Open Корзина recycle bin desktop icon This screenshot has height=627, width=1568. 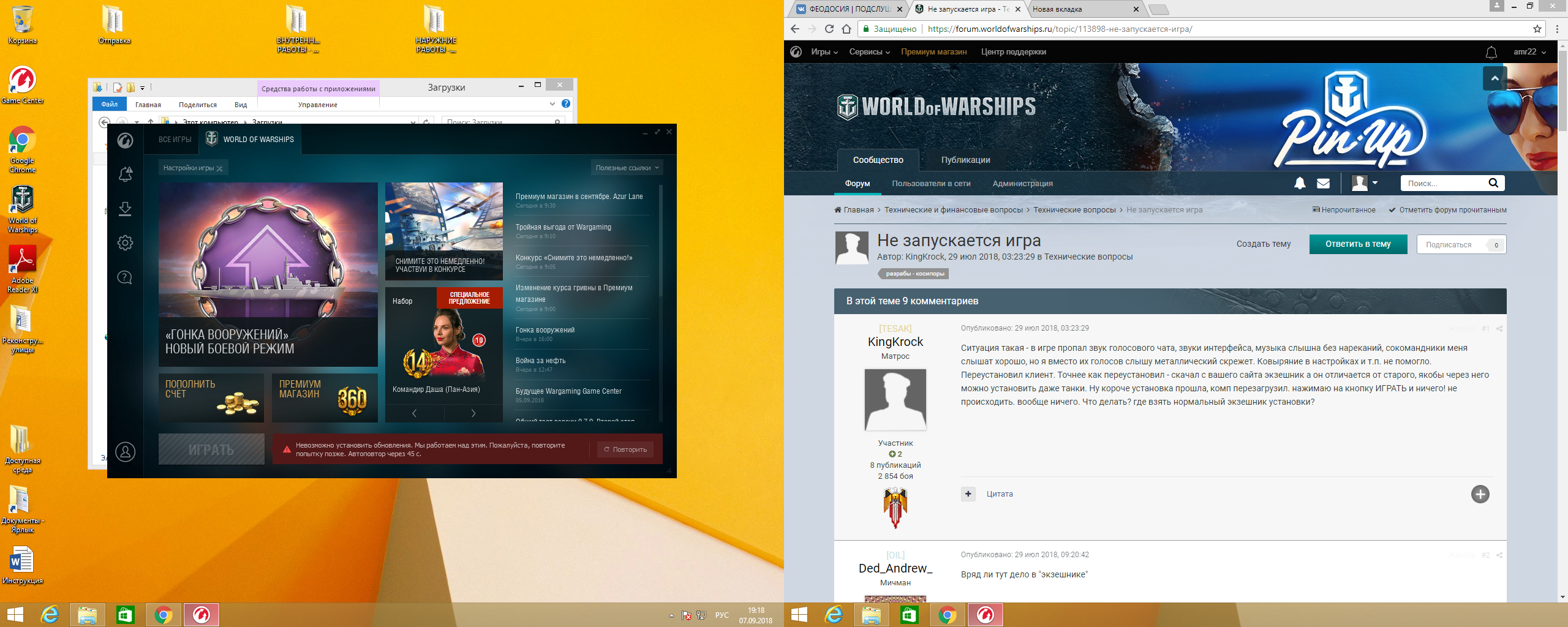pos(23,26)
